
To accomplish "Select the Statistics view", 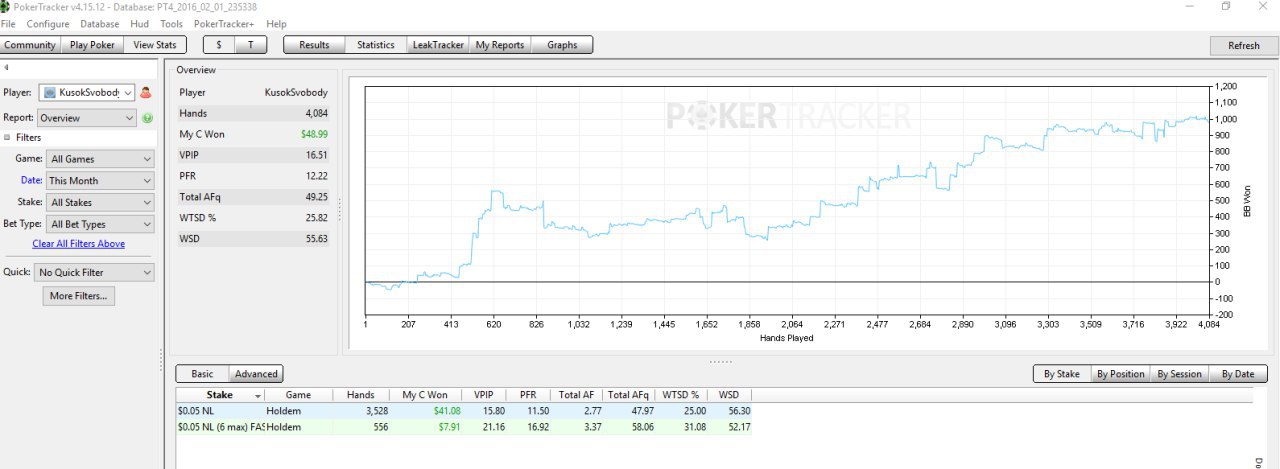I will tap(376, 45).
